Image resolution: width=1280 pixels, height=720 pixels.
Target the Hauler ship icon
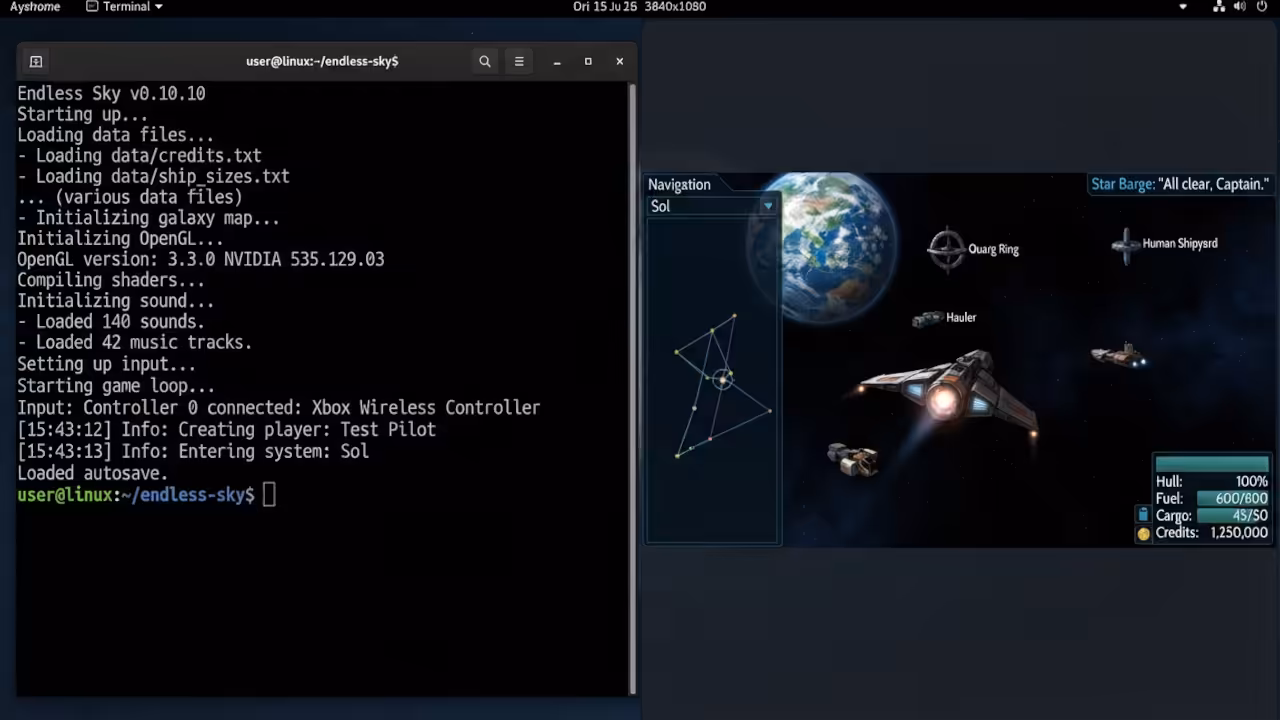click(928, 319)
